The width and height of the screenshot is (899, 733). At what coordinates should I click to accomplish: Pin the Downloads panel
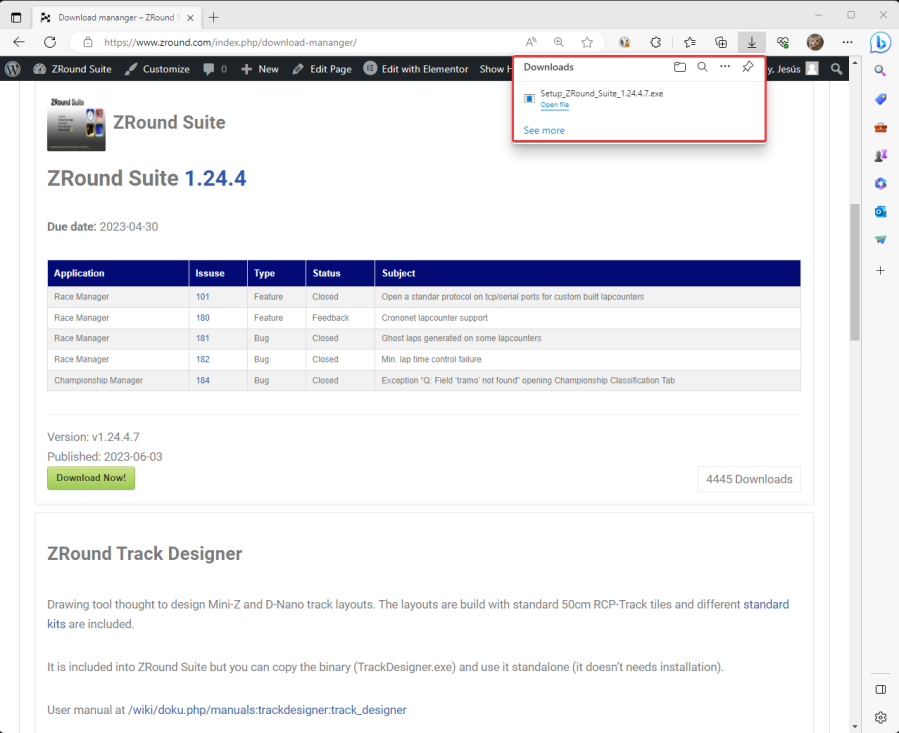748,67
